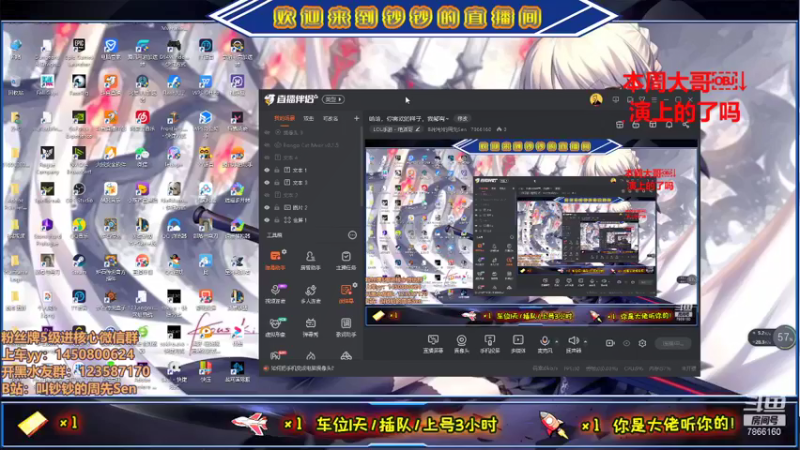Add 多媒体 media source

(x=518, y=344)
